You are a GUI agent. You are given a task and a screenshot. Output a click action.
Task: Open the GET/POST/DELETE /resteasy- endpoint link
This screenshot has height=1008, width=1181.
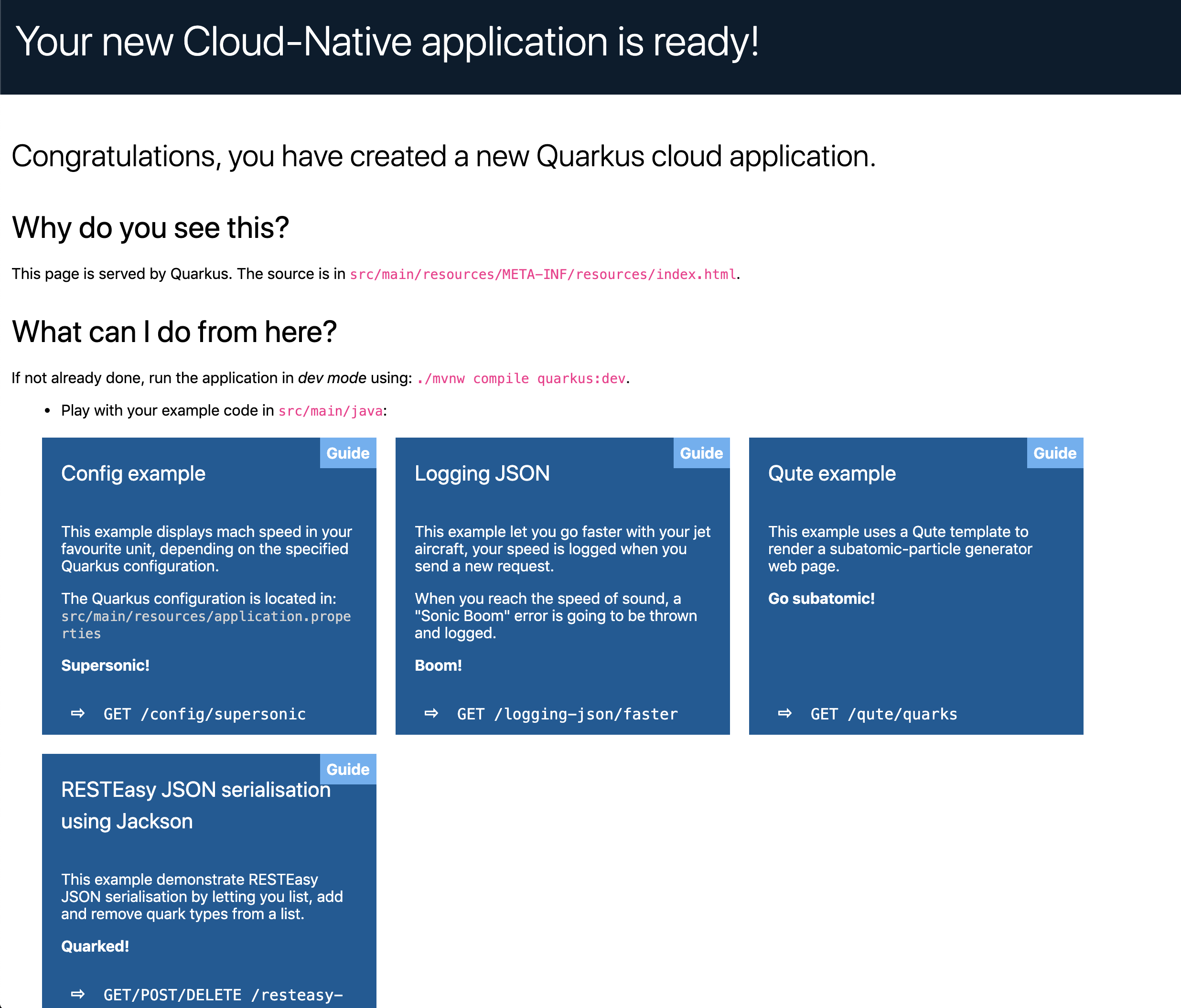point(223,995)
